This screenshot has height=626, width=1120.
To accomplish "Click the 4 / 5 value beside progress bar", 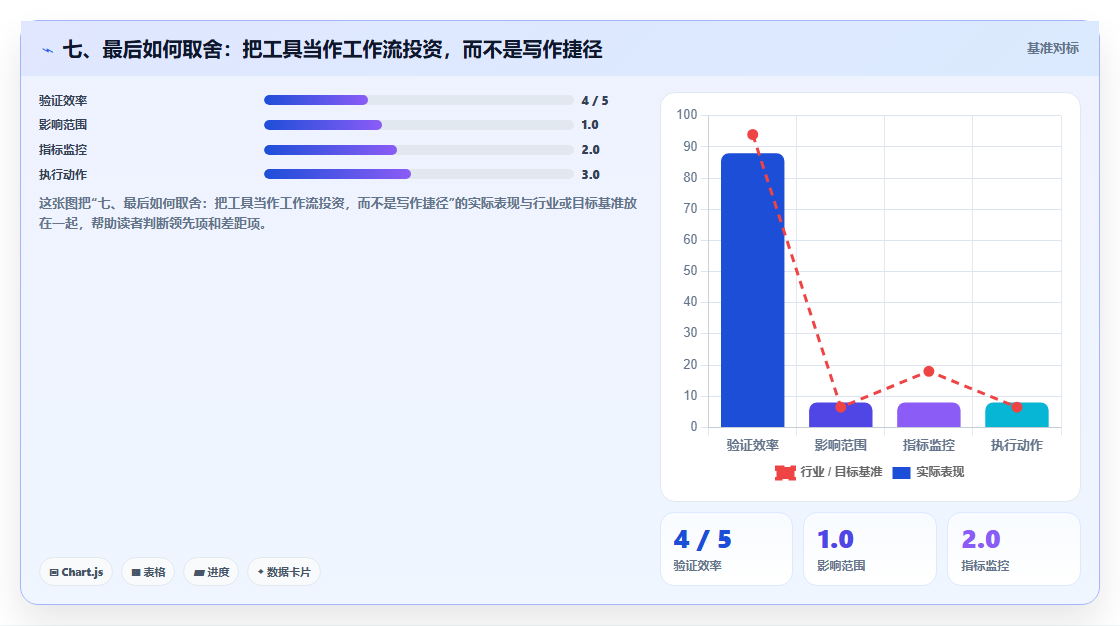I will (x=594, y=101).
